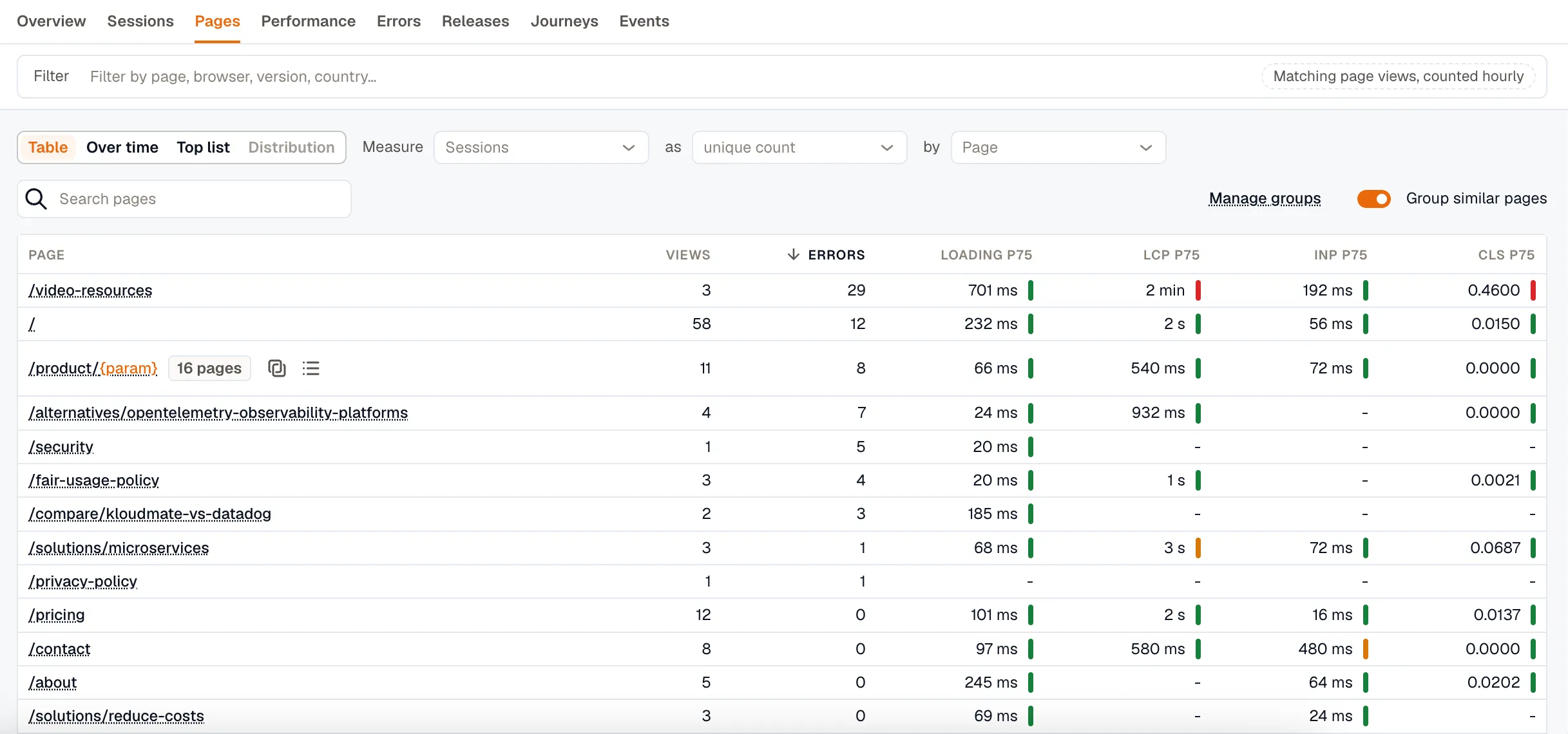Click the 16 pages badge
The width and height of the screenshot is (1568, 734).
click(209, 368)
